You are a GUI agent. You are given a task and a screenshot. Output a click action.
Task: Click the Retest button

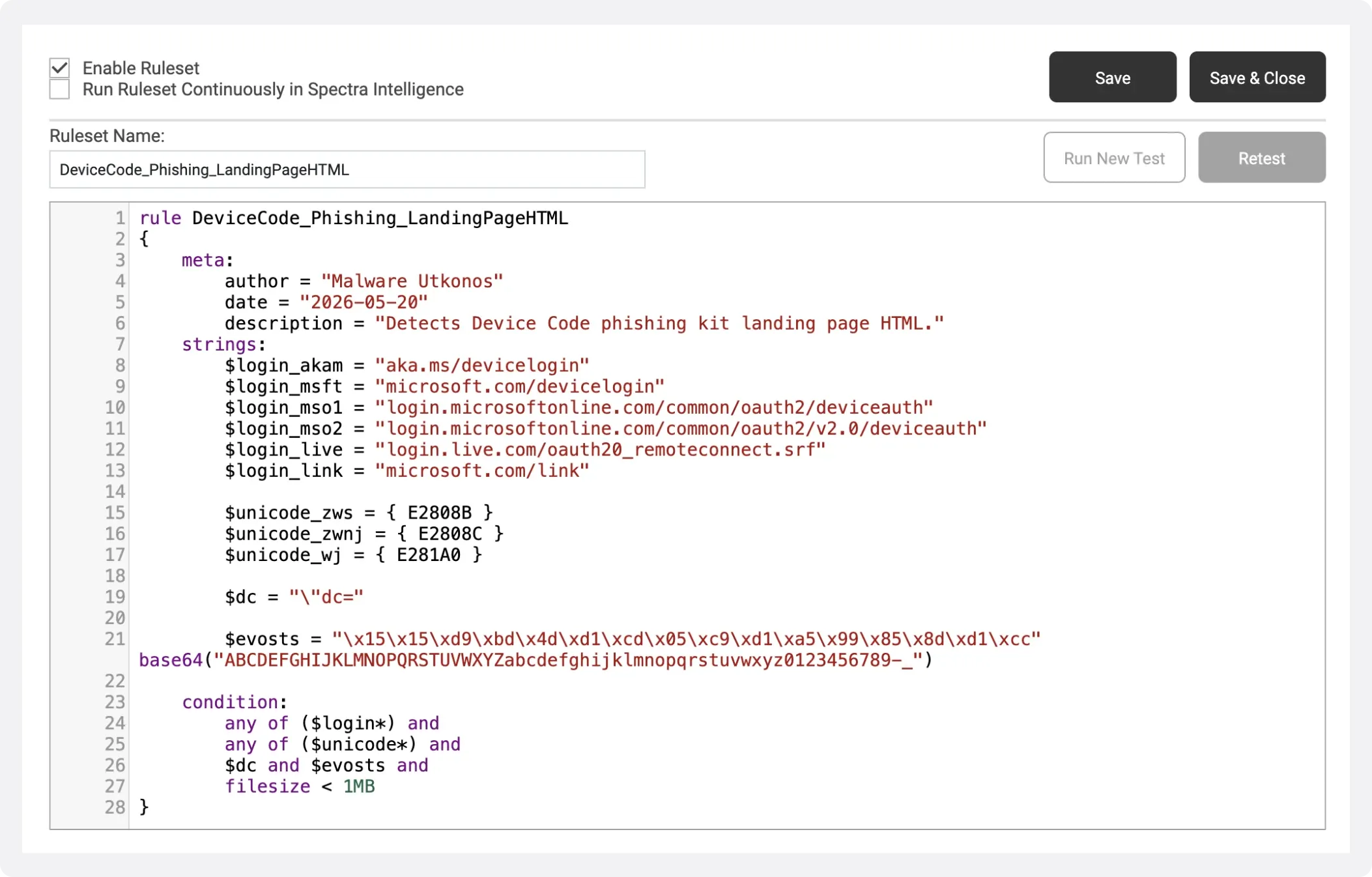pyautogui.click(x=1262, y=158)
